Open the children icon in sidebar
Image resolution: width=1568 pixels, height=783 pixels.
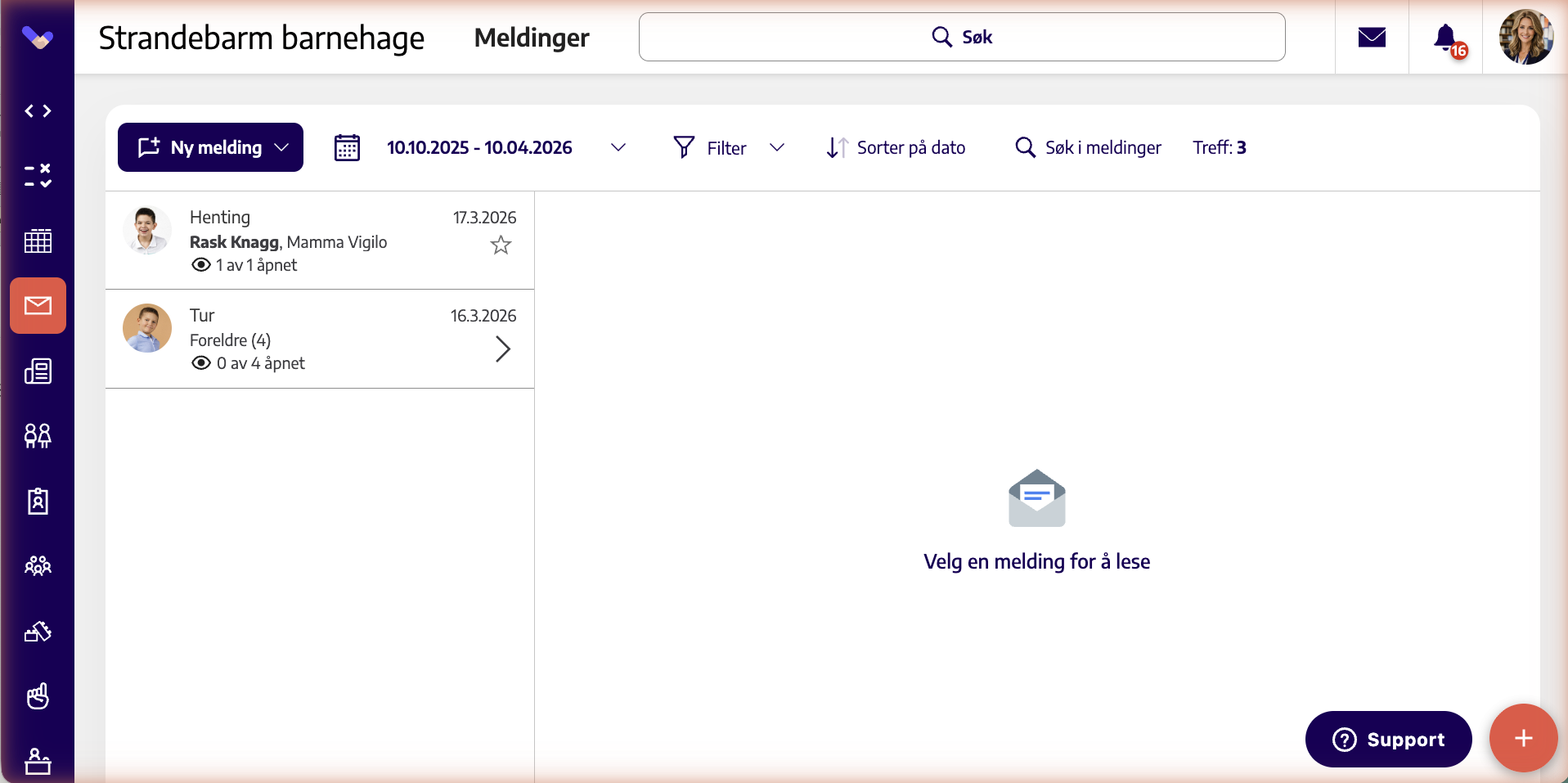38,435
